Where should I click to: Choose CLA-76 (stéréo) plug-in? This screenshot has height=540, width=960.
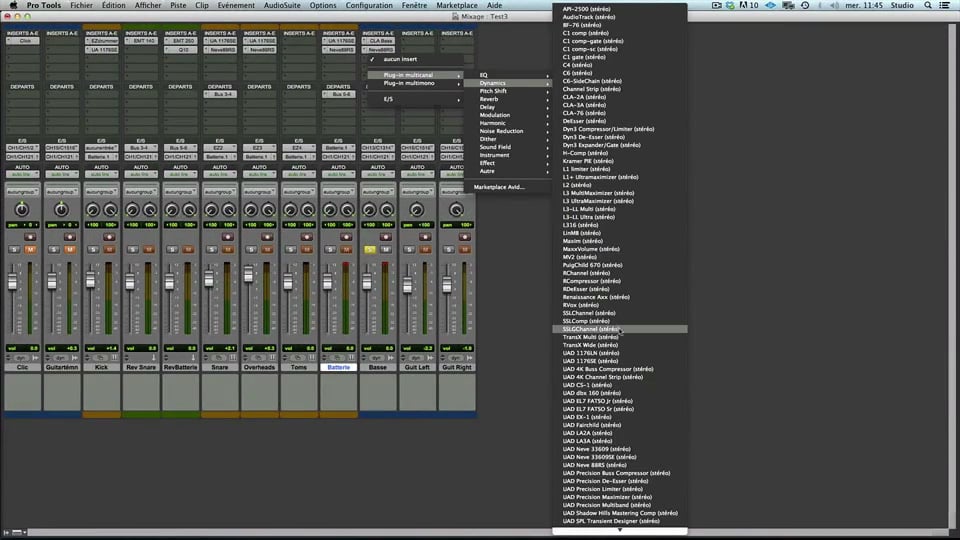(x=620, y=113)
